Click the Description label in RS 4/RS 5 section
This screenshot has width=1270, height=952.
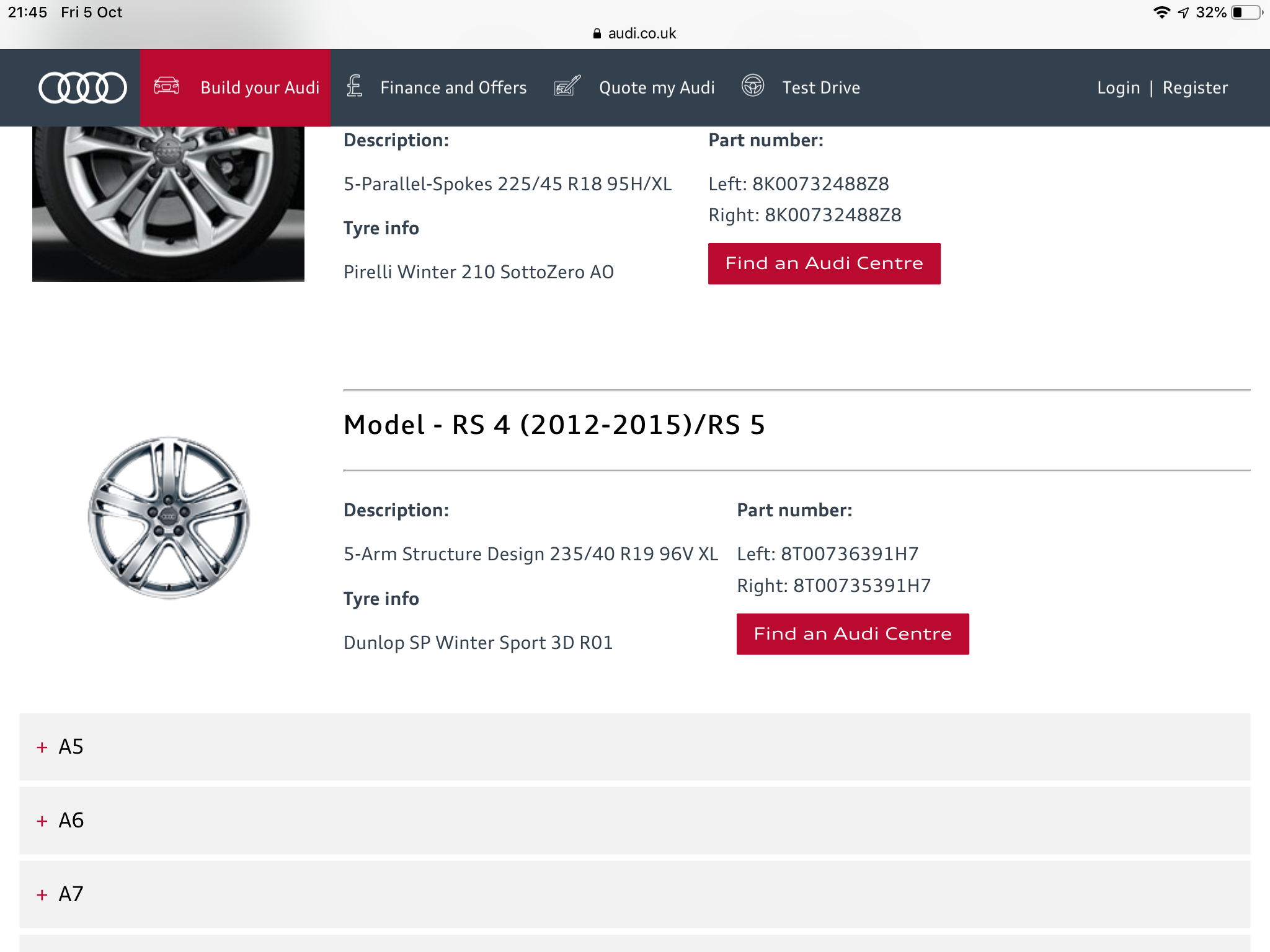tap(396, 510)
